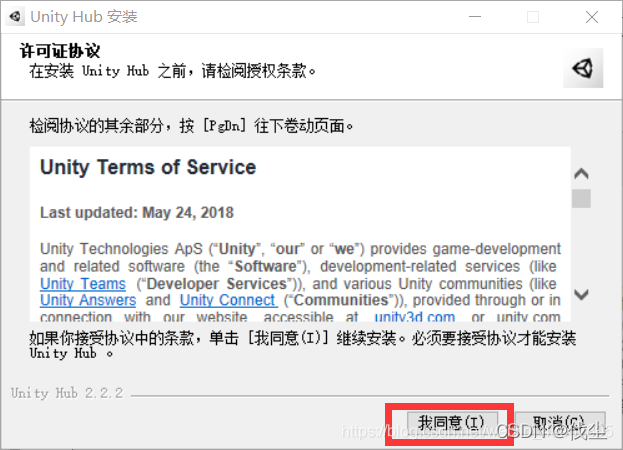Viewport: 623px width, 450px height.
Task: Click the Unity icon in title bar
Action: 15,17
